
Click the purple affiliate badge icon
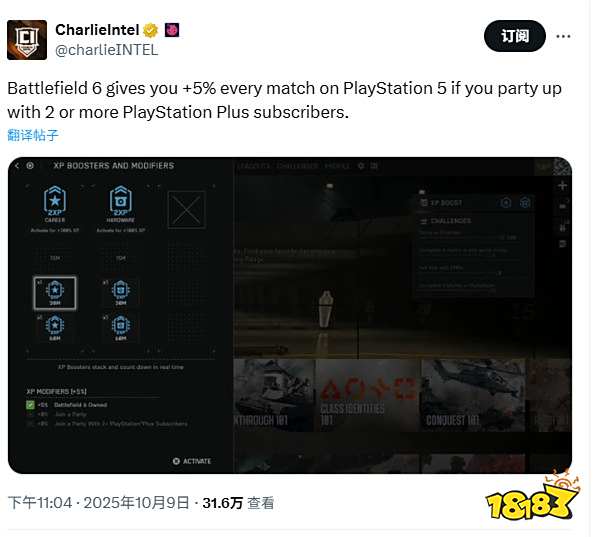tap(172, 30)
